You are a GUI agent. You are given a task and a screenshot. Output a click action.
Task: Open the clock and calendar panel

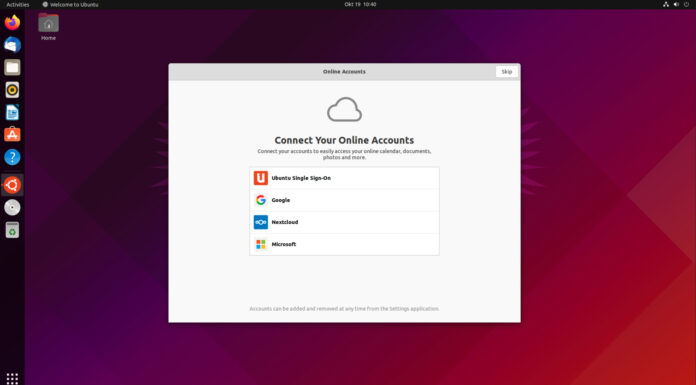[x=360, y=4]
